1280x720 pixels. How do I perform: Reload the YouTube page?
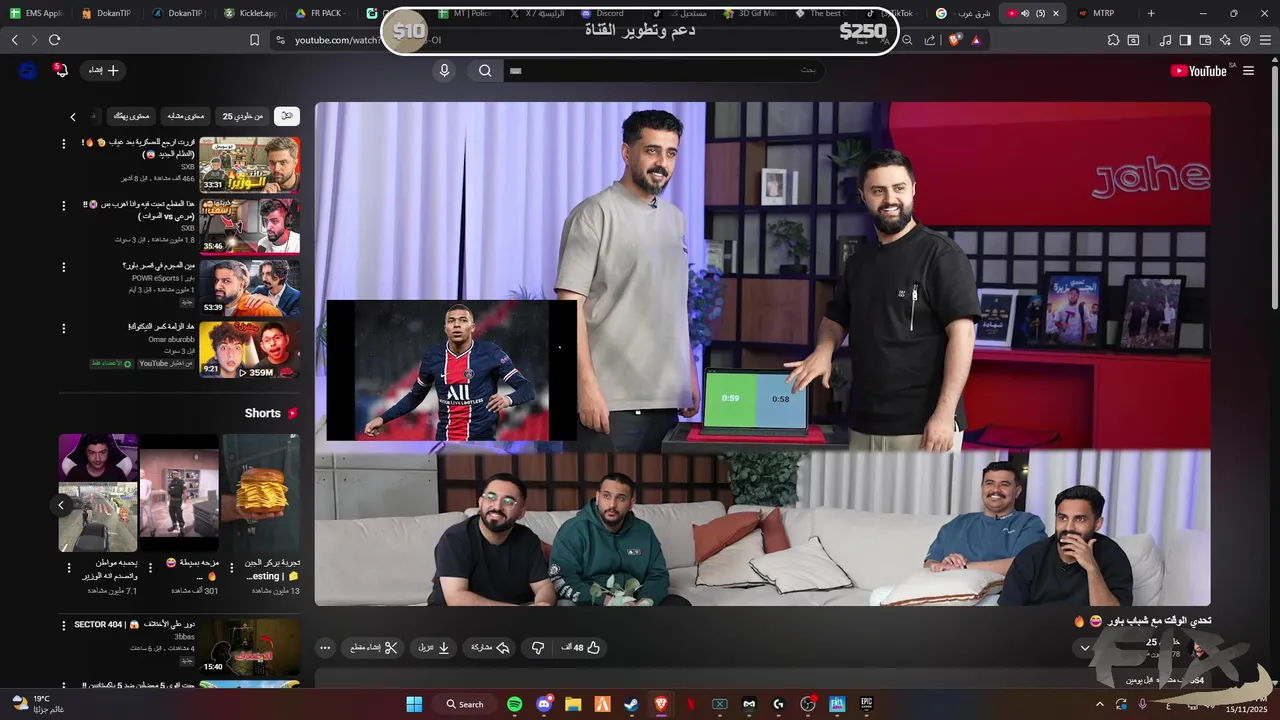54,40
